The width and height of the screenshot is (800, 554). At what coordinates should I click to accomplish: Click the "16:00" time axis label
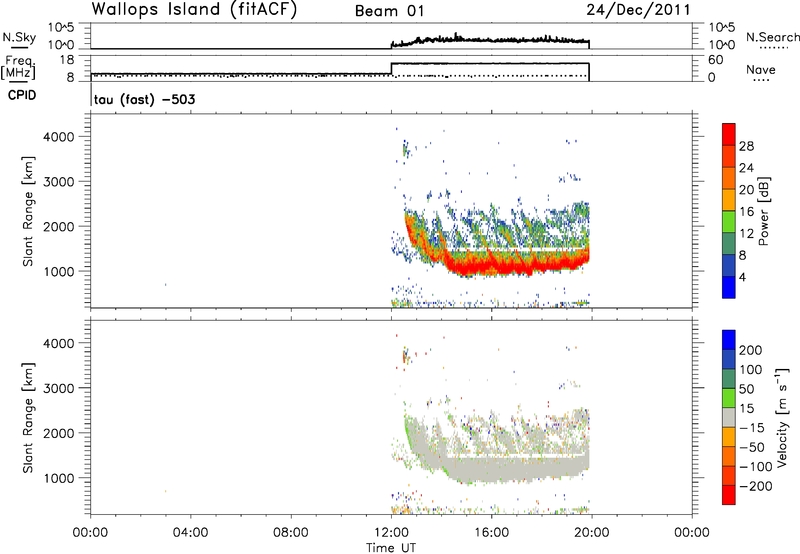pos(491,532)
